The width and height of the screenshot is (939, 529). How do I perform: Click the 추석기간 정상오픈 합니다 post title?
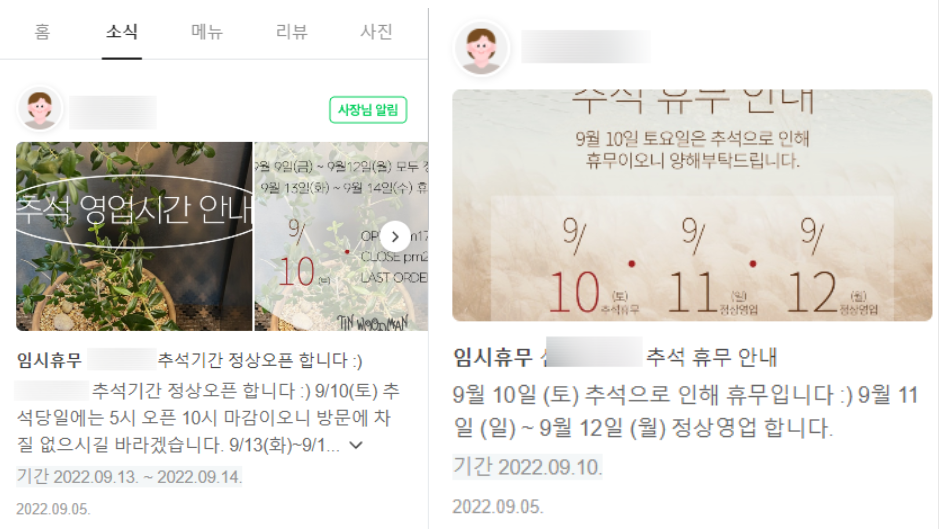(259, 360)
